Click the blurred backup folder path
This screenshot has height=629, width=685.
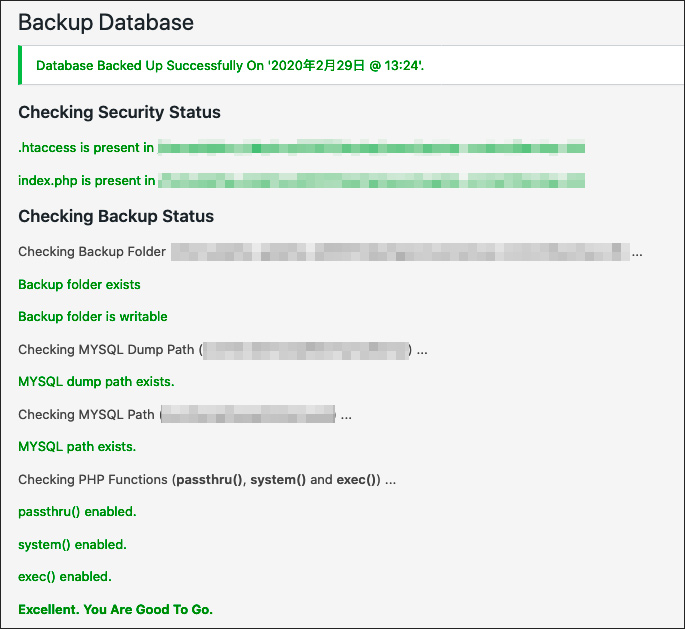point(400,252)
